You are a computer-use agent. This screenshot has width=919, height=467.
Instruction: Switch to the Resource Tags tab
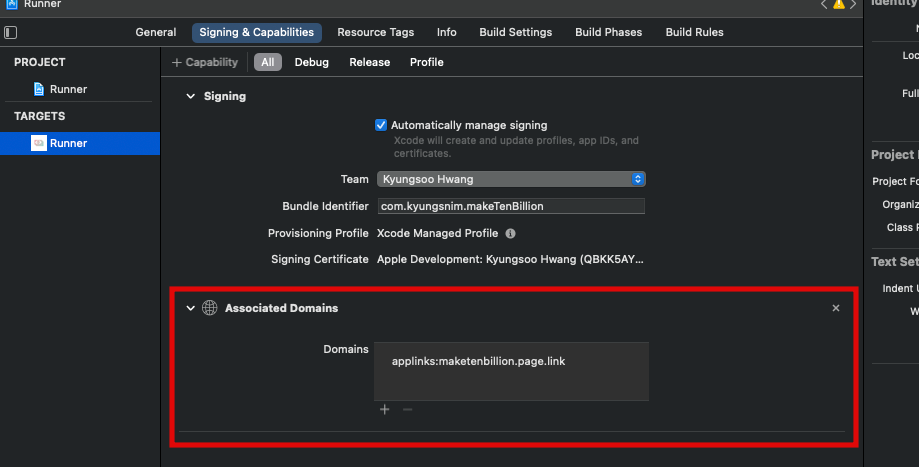click(x=376, y=32)
